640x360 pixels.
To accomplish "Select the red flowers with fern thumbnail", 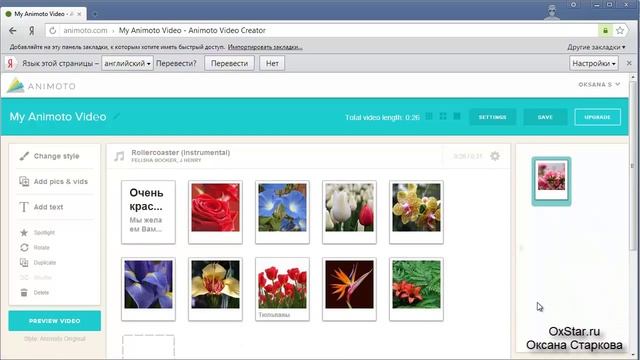I will pos(416,289).
